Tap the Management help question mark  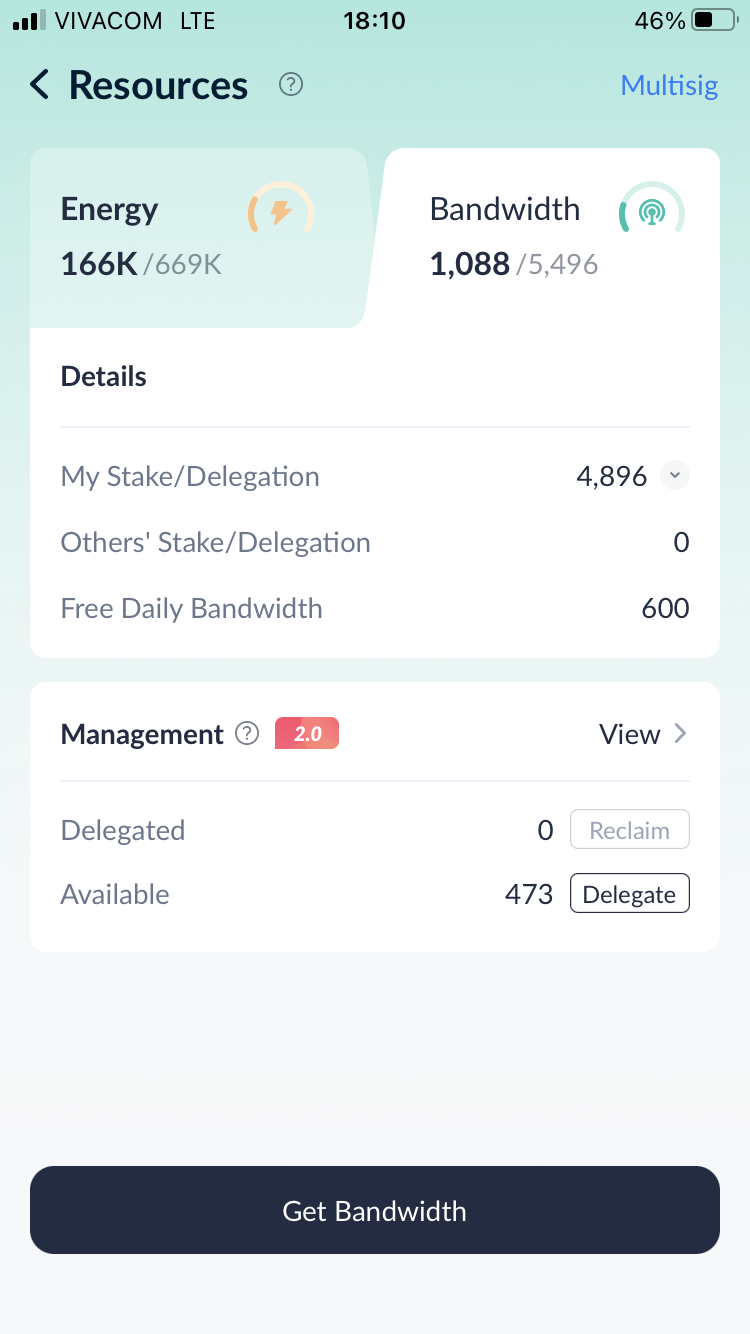(x=246, y=734)
